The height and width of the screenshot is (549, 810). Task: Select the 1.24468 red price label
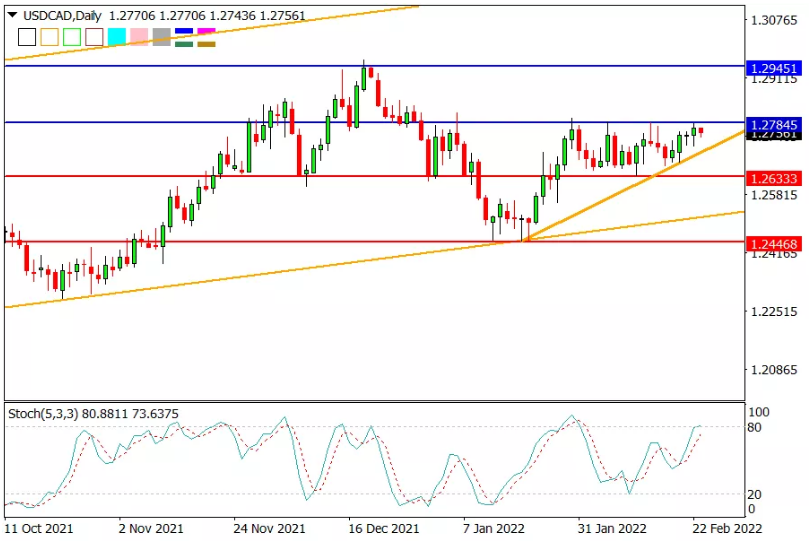[x=774, y=244]
